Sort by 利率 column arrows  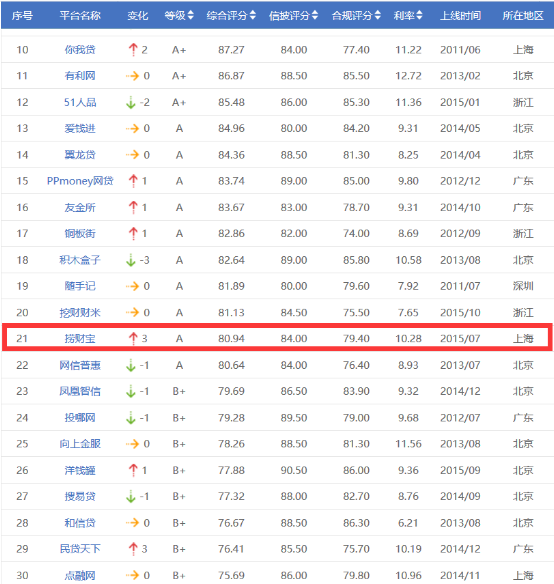point(419,15)
